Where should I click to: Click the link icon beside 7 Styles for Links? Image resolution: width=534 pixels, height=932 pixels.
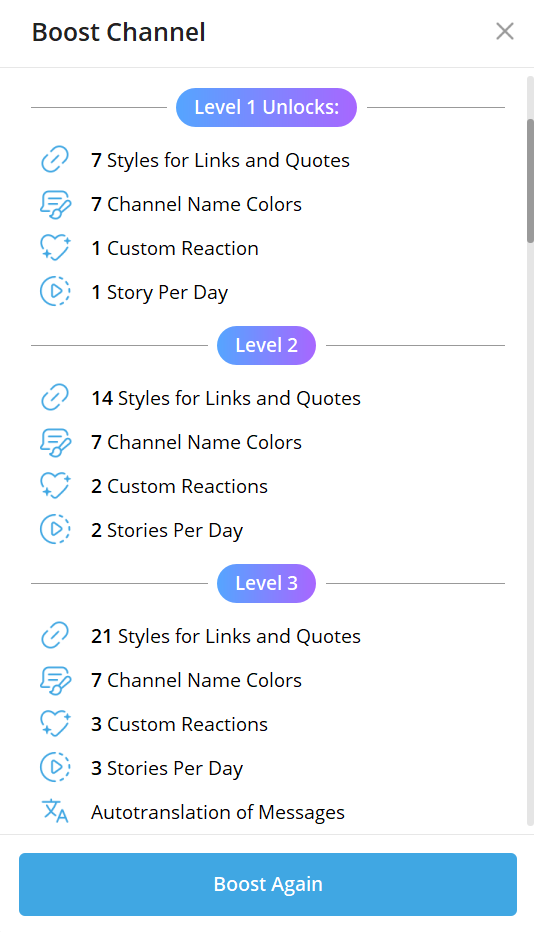click(55, 160)
